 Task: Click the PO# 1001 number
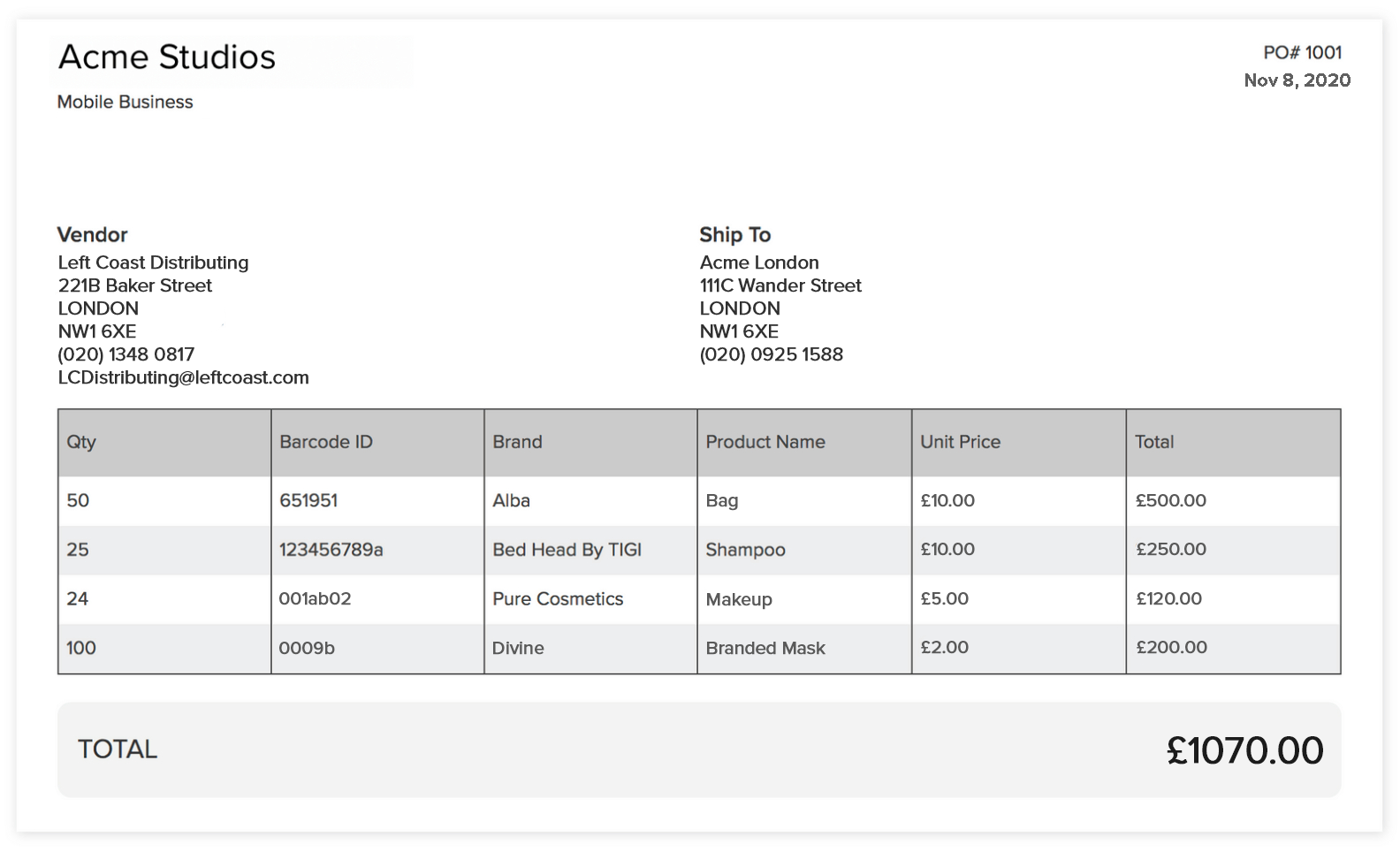(x=1302, y=53)
